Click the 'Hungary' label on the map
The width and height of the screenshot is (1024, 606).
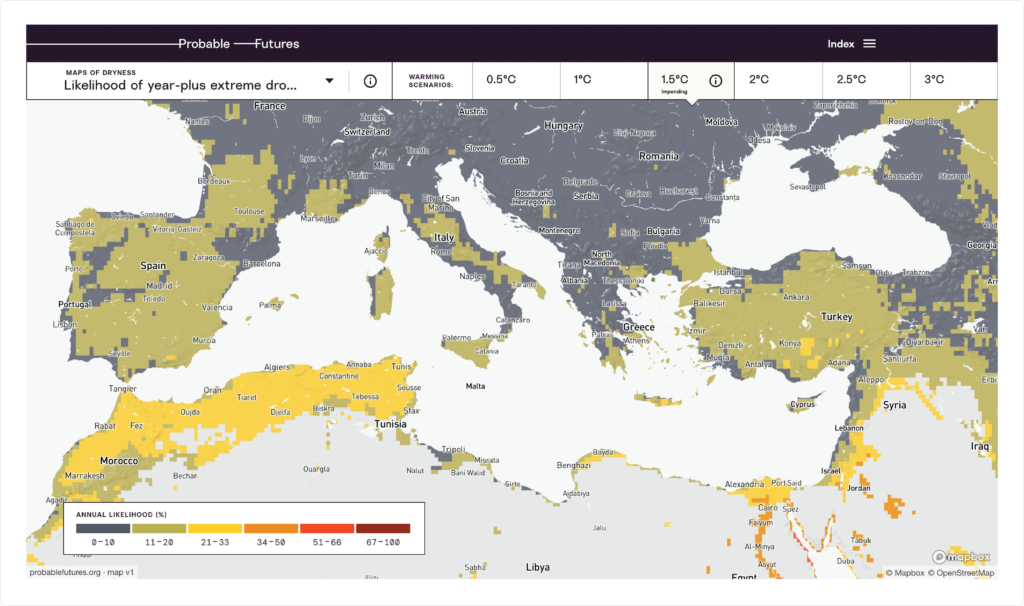tap(564, 125)
